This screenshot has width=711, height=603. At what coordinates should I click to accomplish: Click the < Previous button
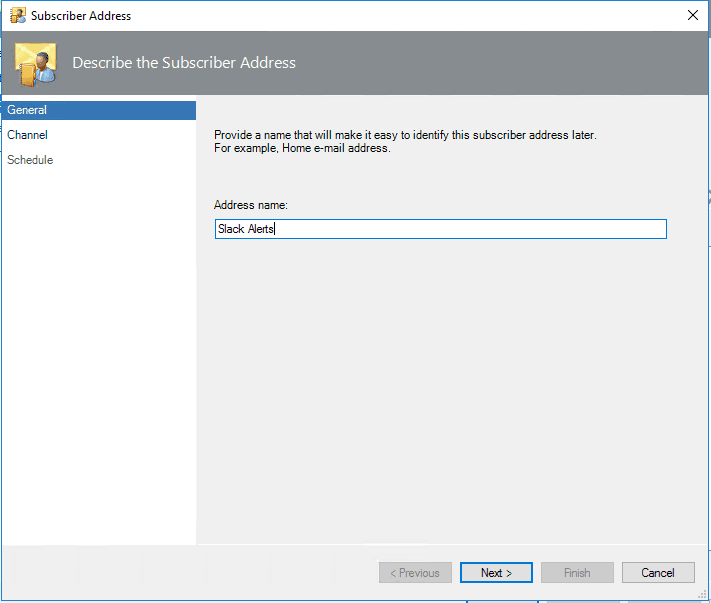pos(415,573)
